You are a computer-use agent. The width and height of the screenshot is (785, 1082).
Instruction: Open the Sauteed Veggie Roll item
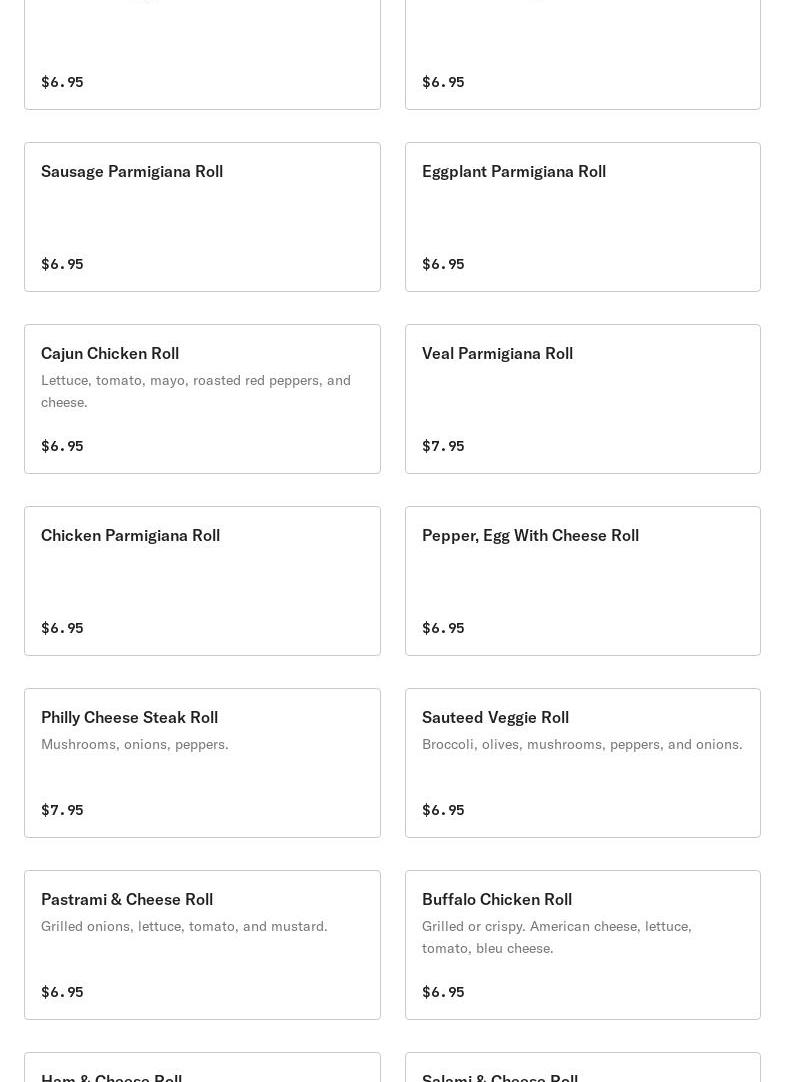582,763
